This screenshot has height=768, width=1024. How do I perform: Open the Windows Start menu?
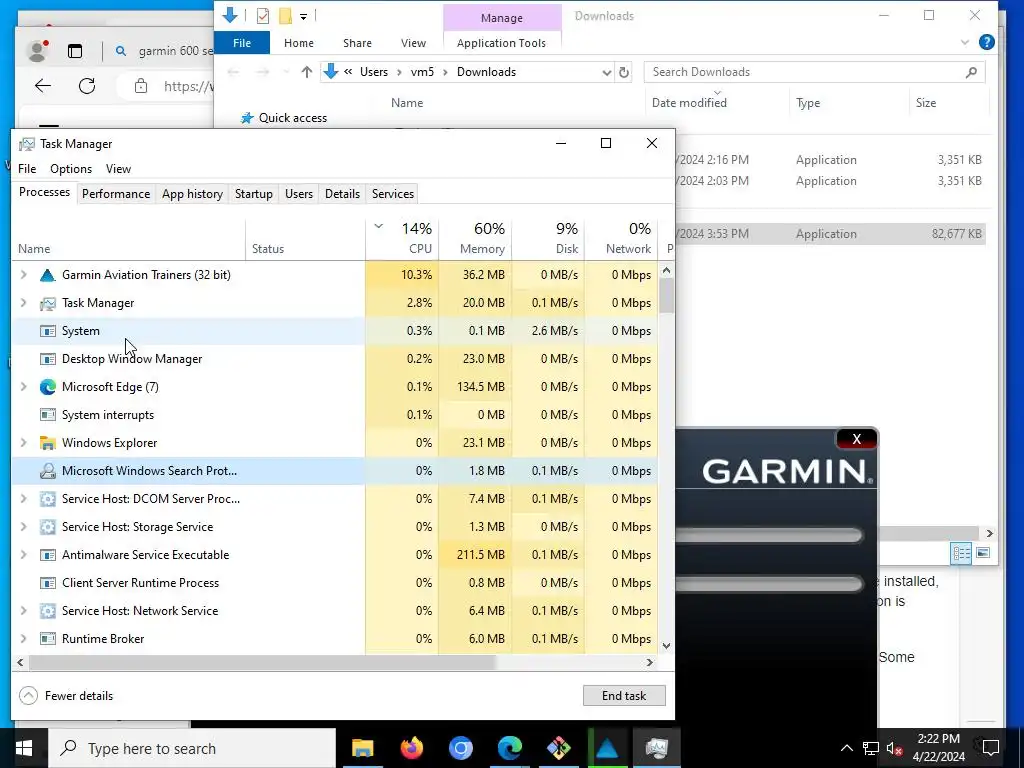click(24, 748)
